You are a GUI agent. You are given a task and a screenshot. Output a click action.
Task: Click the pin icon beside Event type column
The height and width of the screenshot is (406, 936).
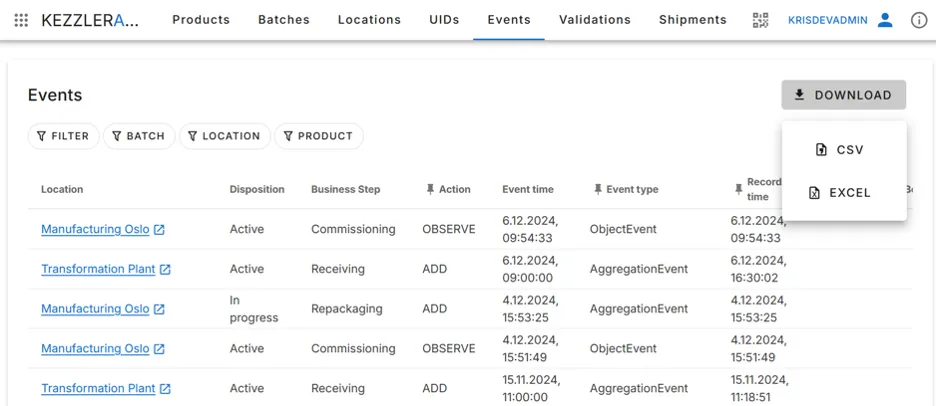(x=598, y=189)
